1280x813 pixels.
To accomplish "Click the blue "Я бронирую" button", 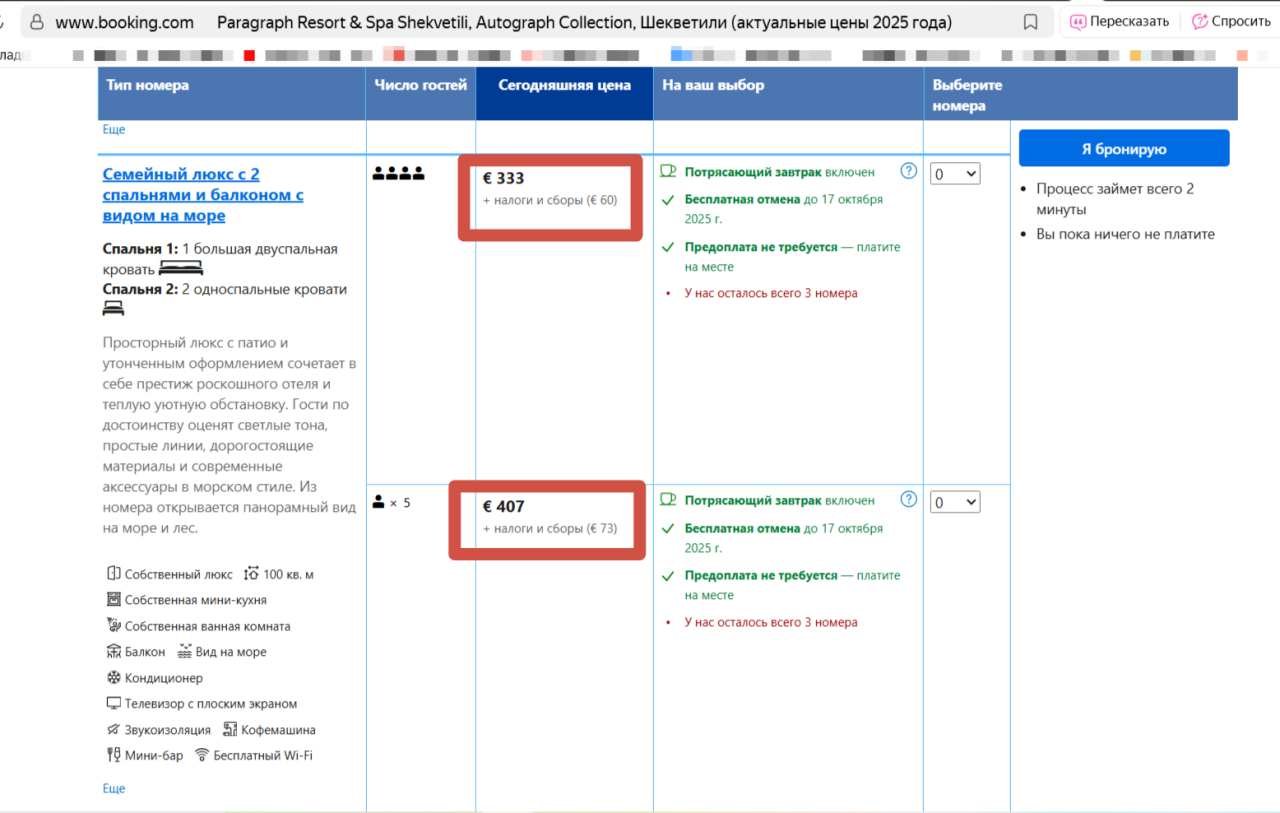I will coord(1123,149).
